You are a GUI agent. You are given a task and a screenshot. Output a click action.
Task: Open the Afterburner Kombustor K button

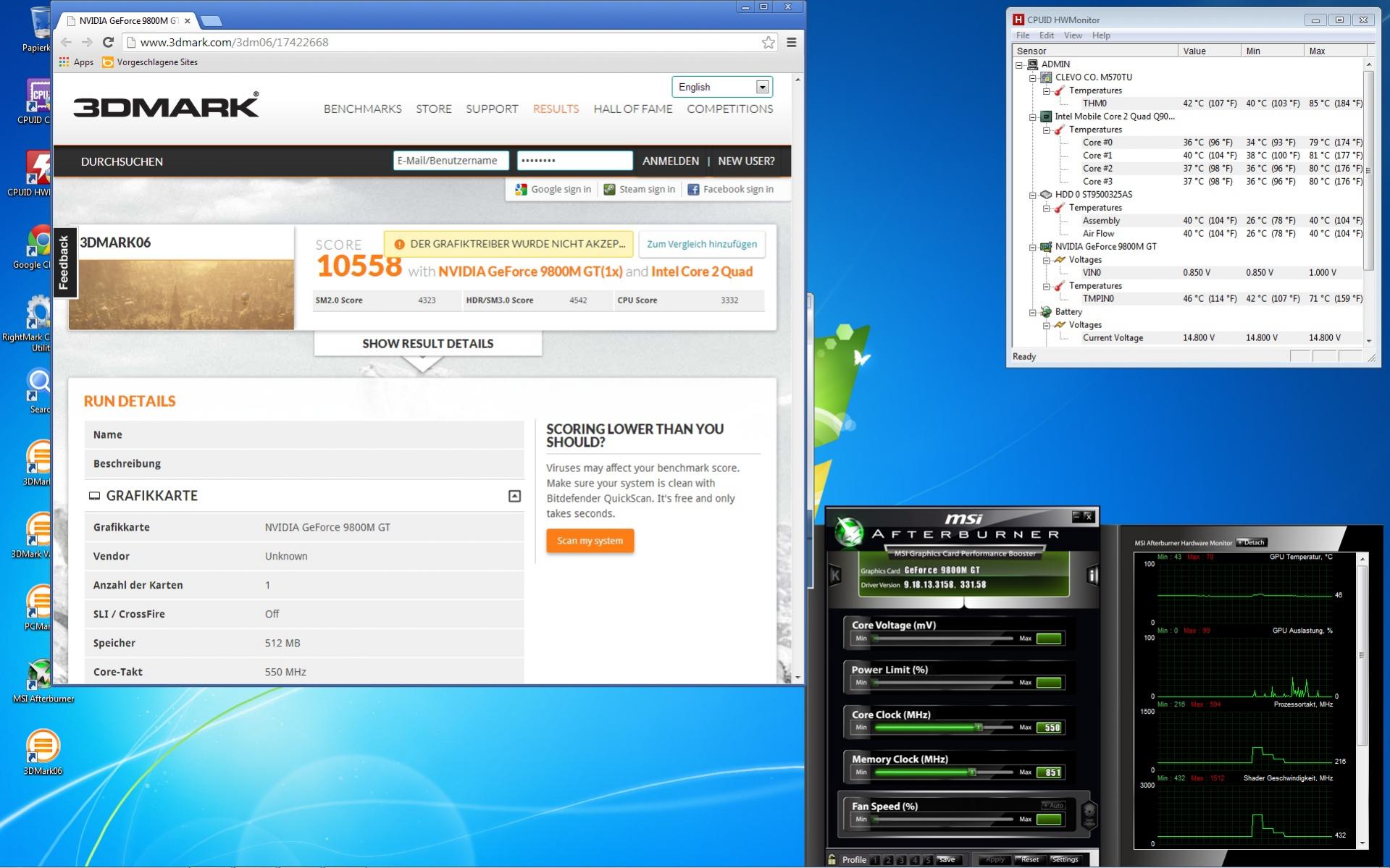835,575
